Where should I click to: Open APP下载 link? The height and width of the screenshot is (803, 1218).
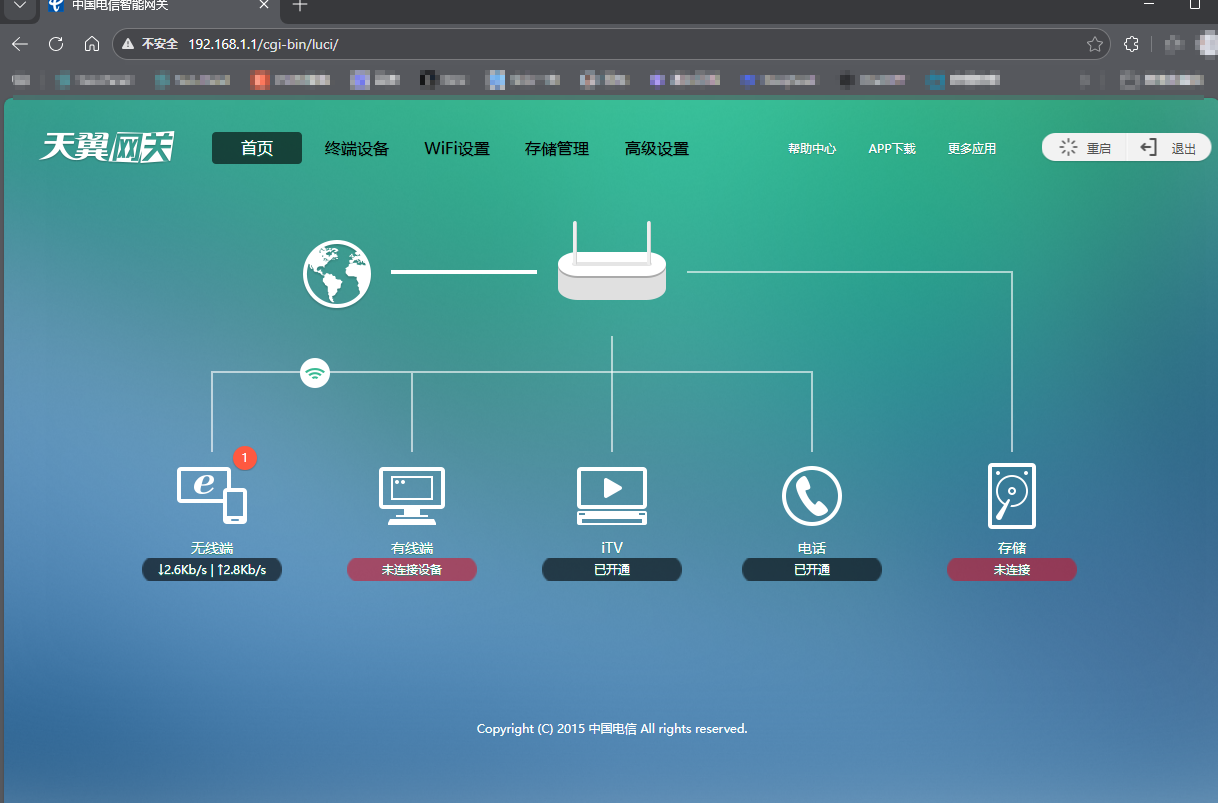pos(892,149)
